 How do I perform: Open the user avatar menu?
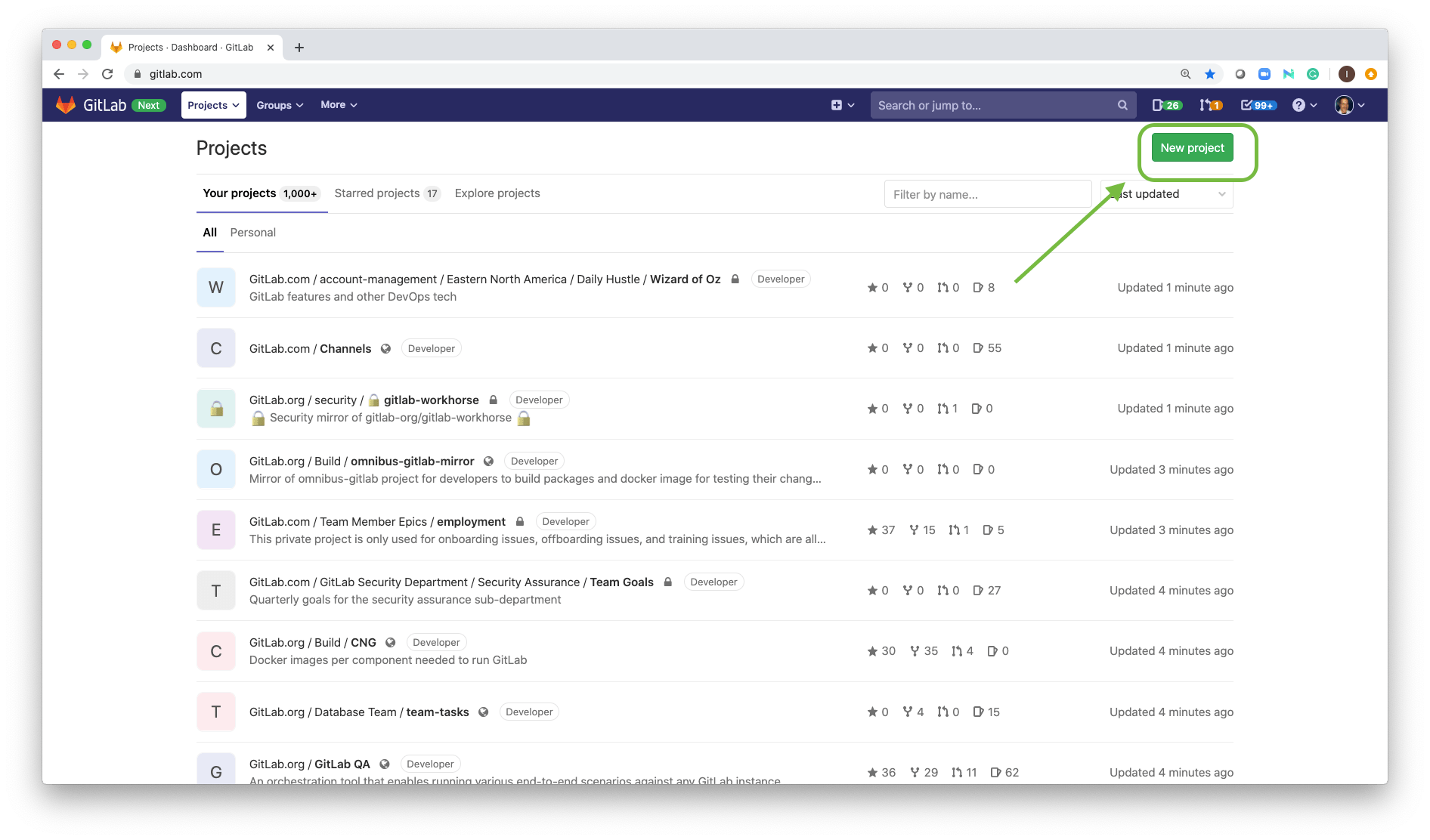[1350, 105]
